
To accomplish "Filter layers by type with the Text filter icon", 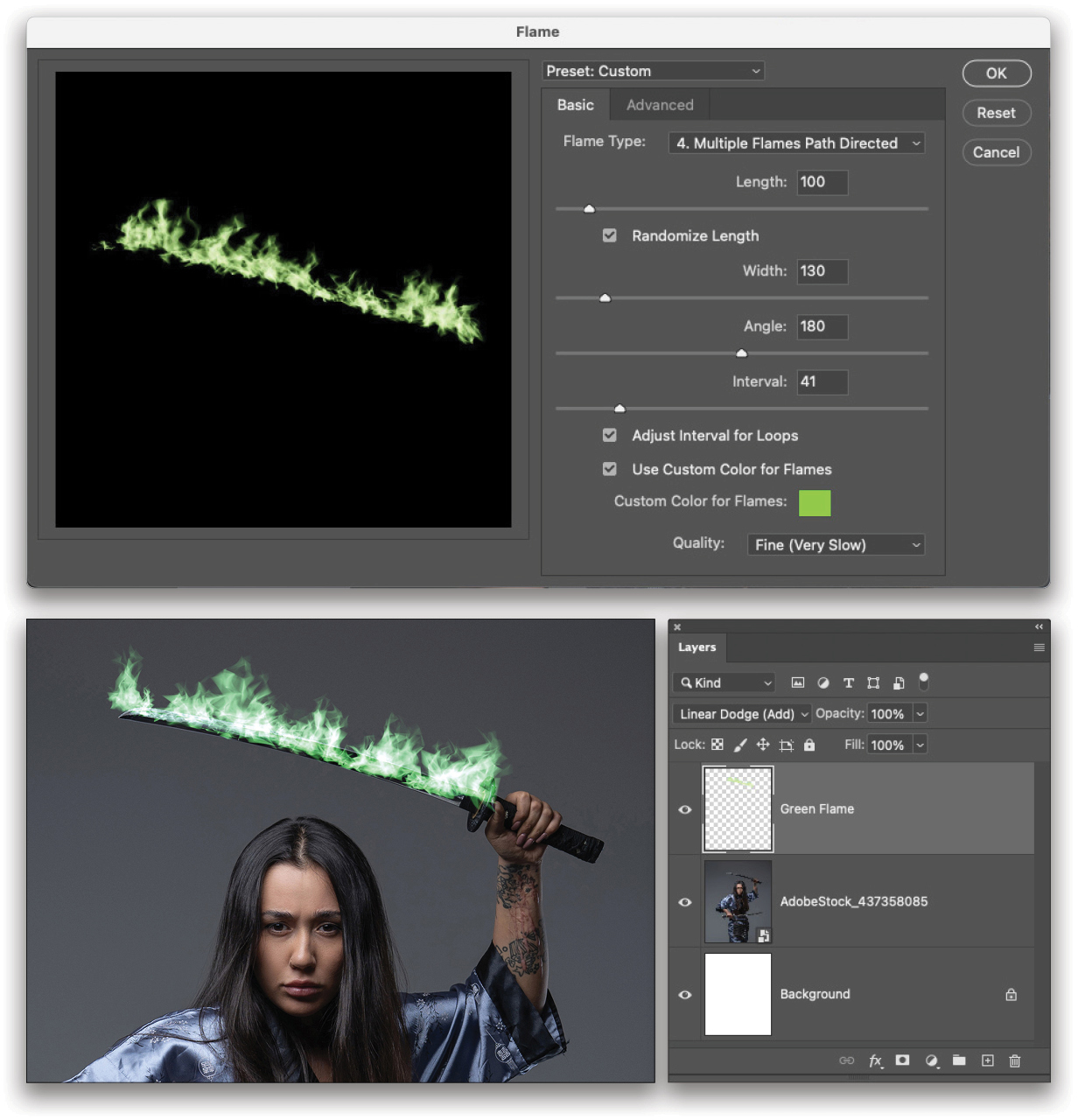I will (x=848, y=682).
